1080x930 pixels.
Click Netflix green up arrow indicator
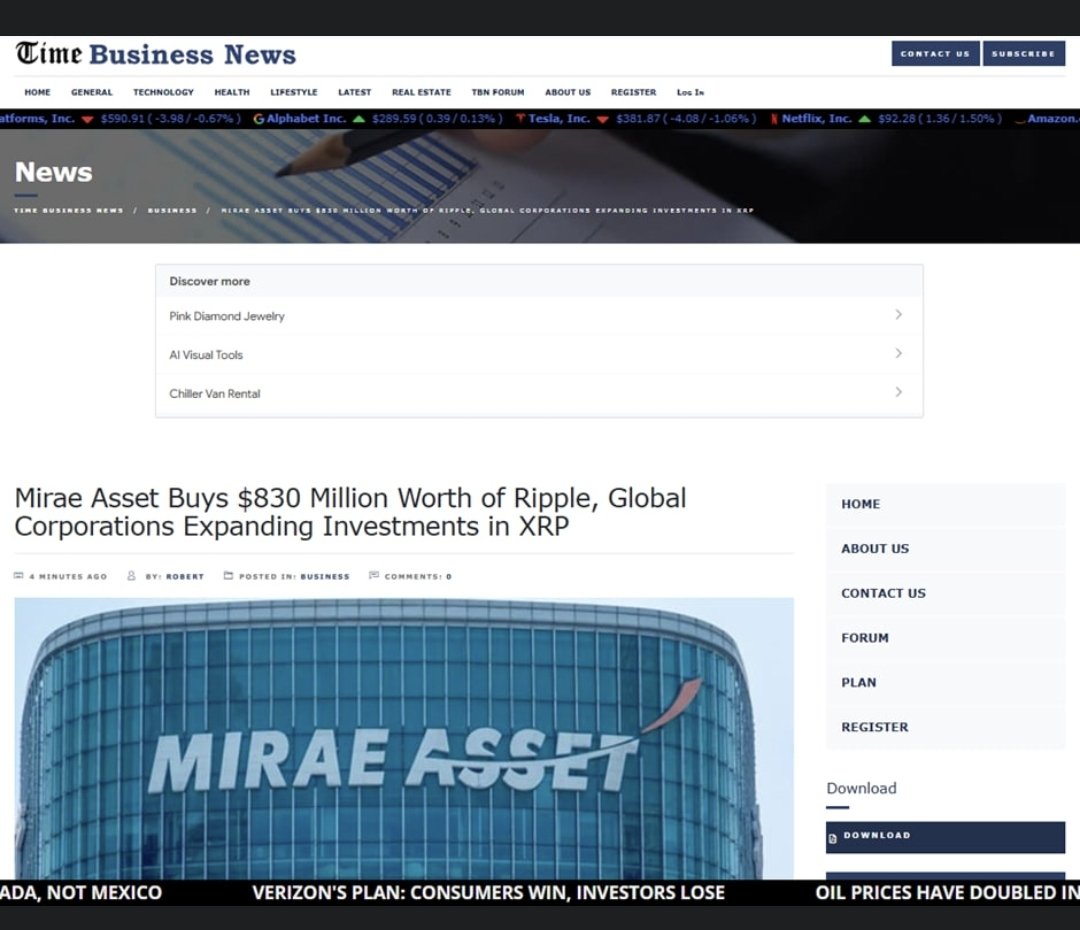(864, 118)
